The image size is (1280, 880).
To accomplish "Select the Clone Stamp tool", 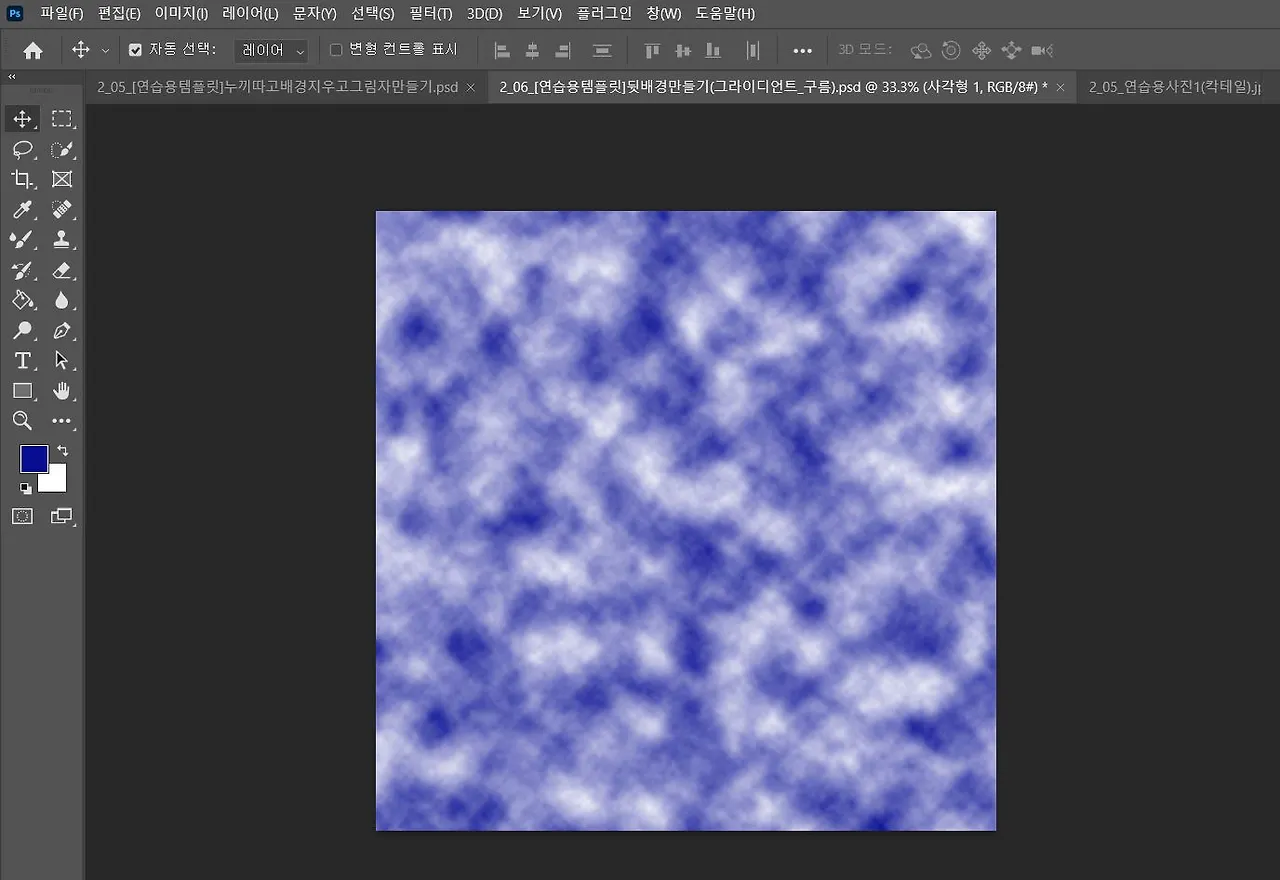I will [x=62, y=239].
